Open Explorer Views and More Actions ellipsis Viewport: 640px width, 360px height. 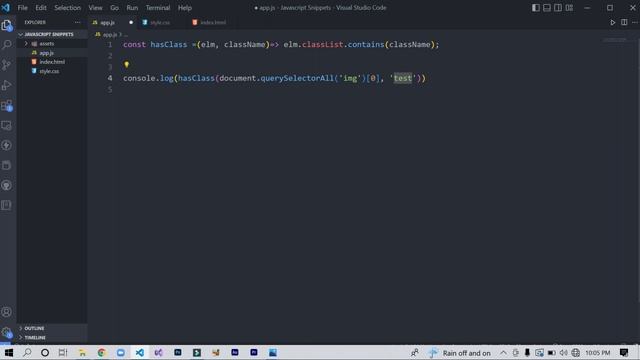click(x=78, y=22)
